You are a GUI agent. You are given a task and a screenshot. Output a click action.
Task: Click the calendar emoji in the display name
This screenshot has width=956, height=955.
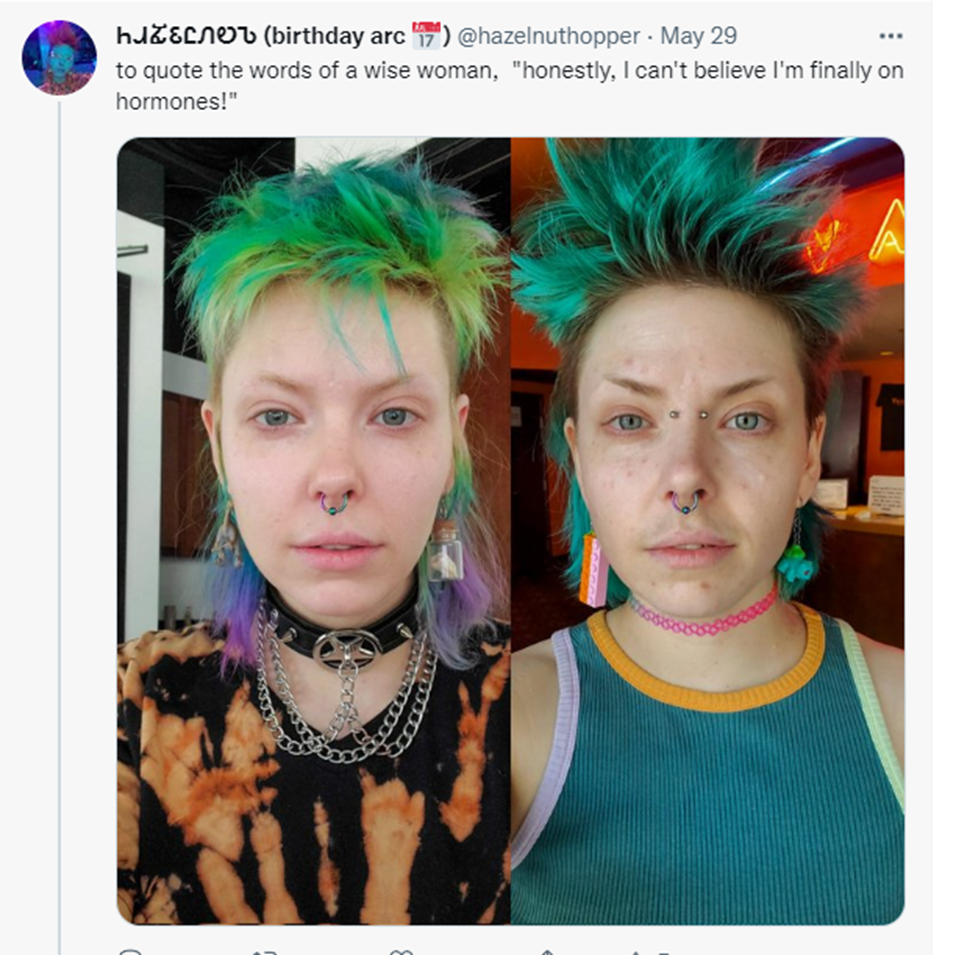coord(426,35)
